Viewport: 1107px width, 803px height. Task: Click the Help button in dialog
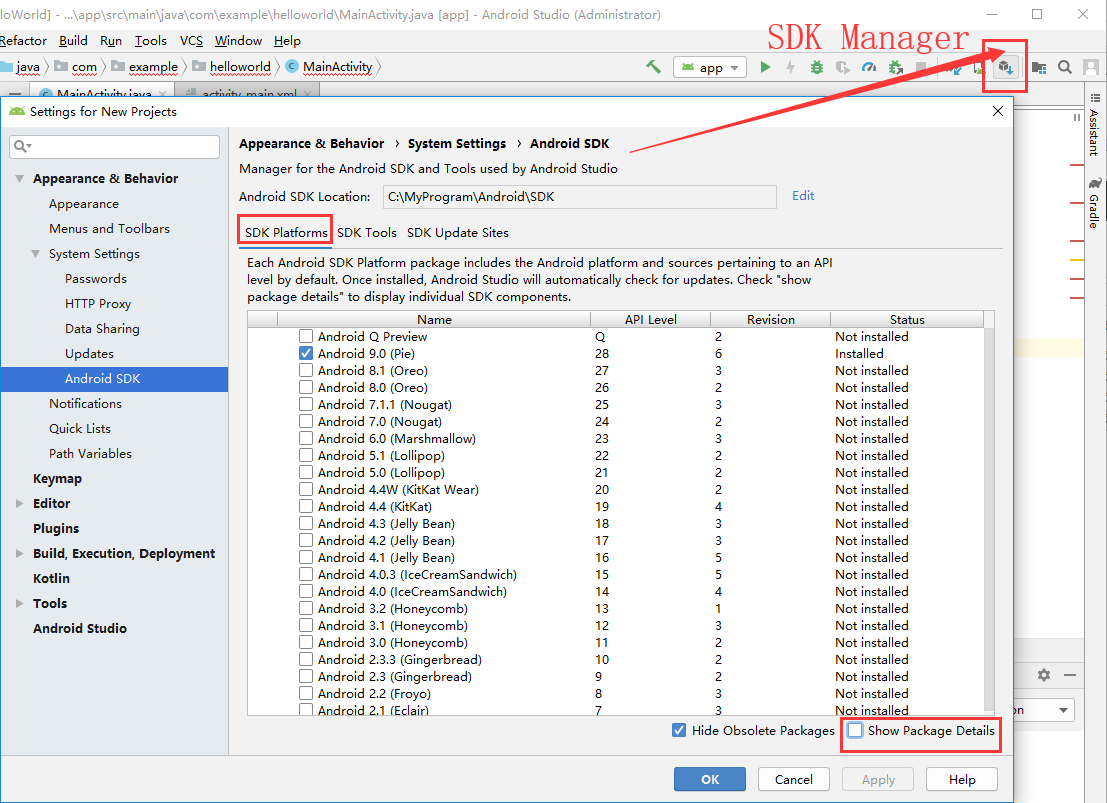(962, 779)
